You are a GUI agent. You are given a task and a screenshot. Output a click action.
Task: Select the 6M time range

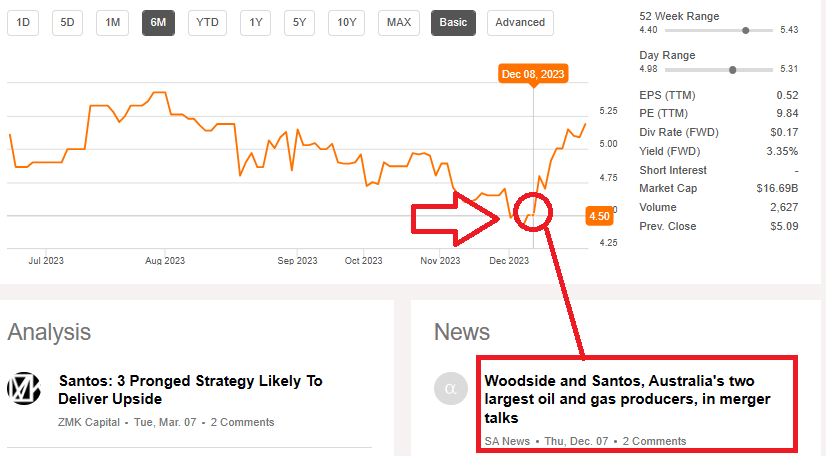pos(159,22)
